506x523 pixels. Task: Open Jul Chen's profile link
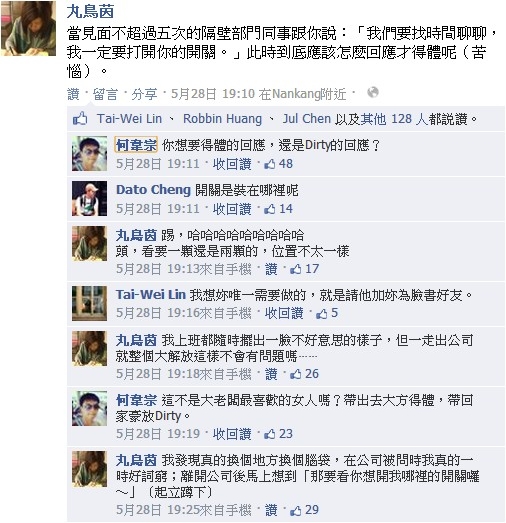[307, 119]
